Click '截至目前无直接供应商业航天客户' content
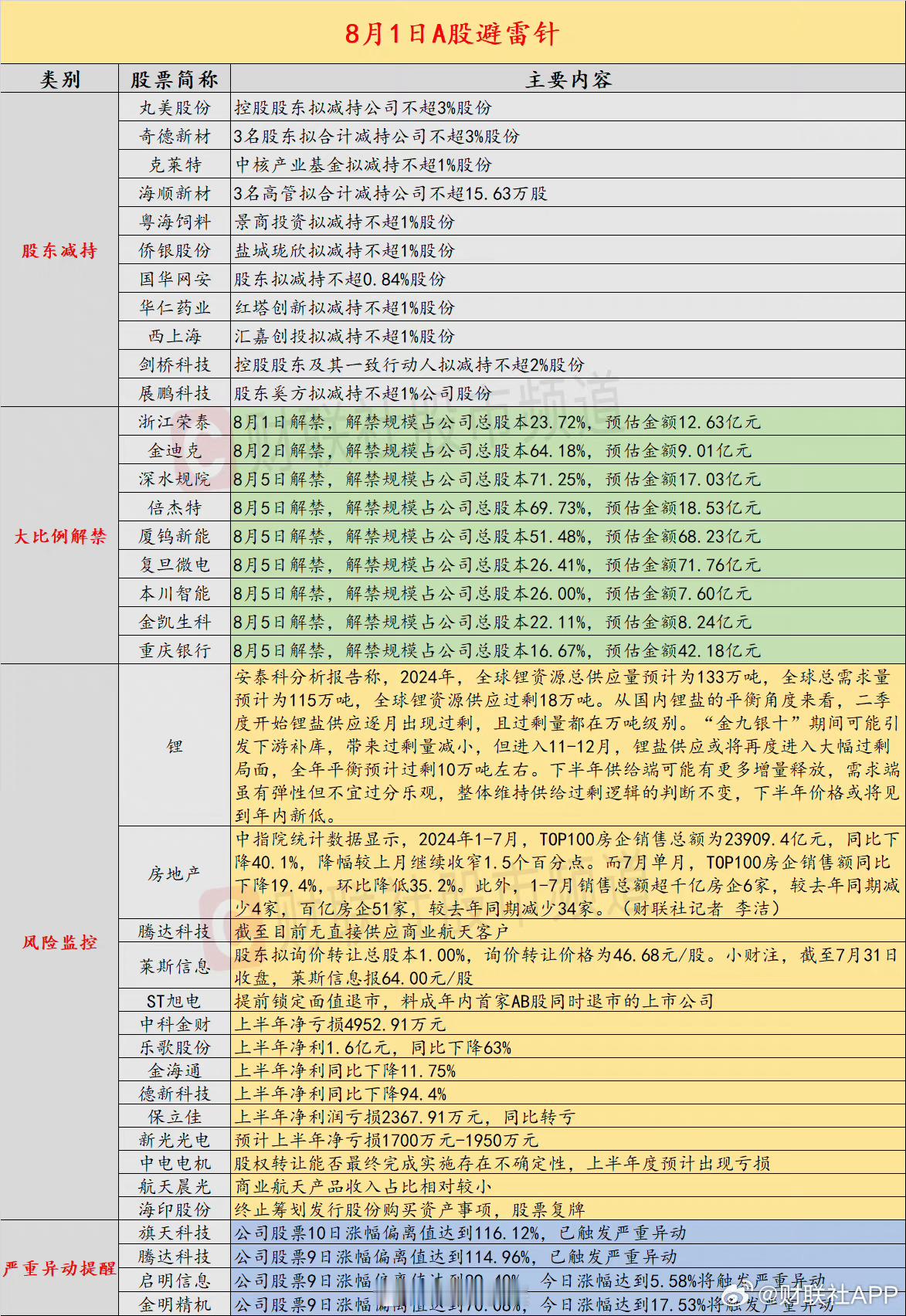 (372, 932)
